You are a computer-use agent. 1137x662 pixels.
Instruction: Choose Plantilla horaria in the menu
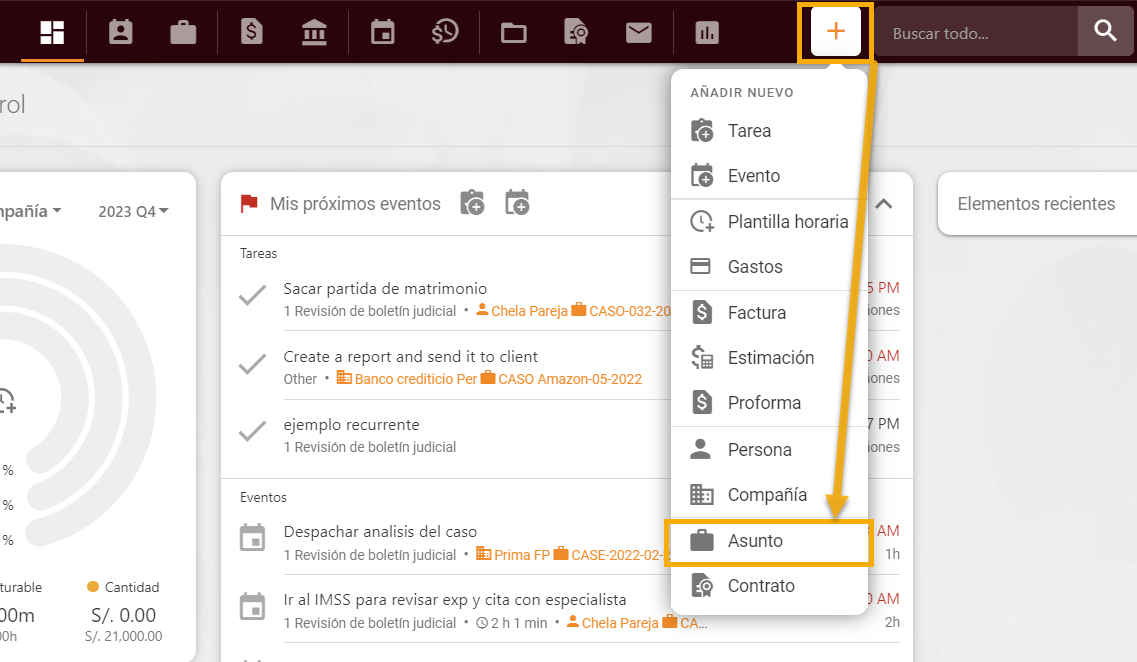(769, 221)
